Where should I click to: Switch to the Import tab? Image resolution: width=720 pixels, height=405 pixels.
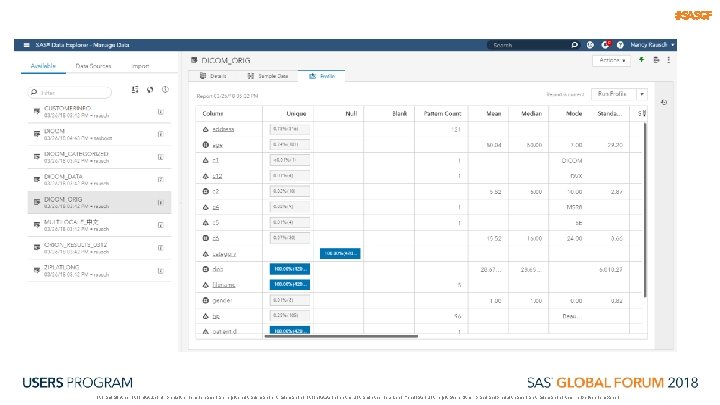click(x=140, y=66)
